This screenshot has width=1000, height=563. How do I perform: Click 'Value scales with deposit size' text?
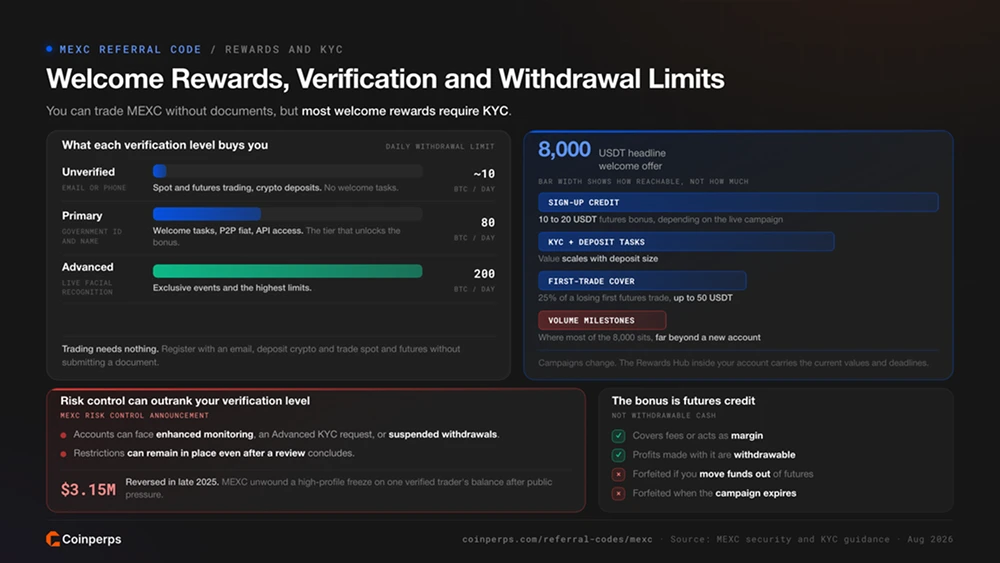pos(598,258)
